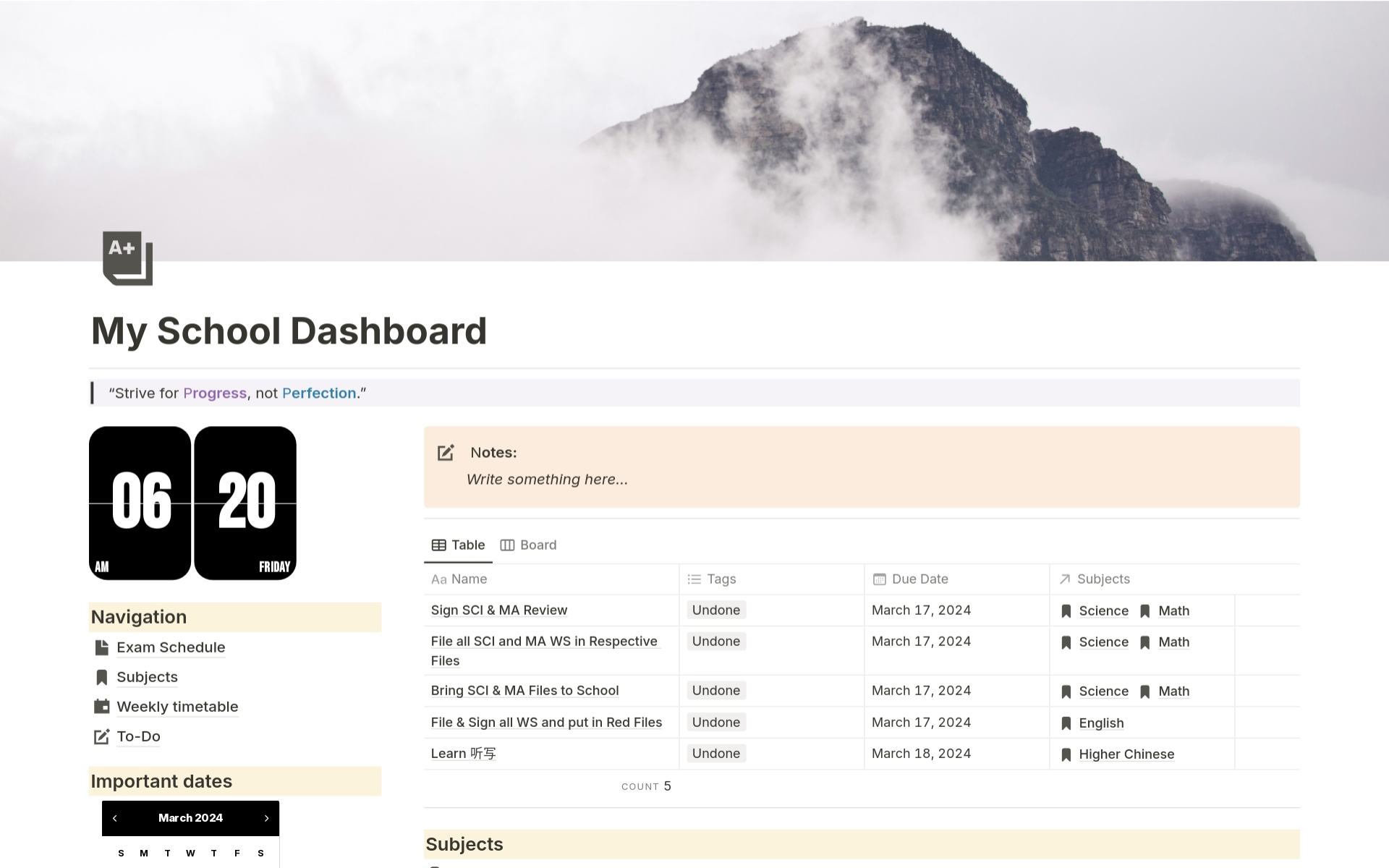Click the Table view grid icon
The width and height of the screenshot is (1389, 868).
point(438,545)
